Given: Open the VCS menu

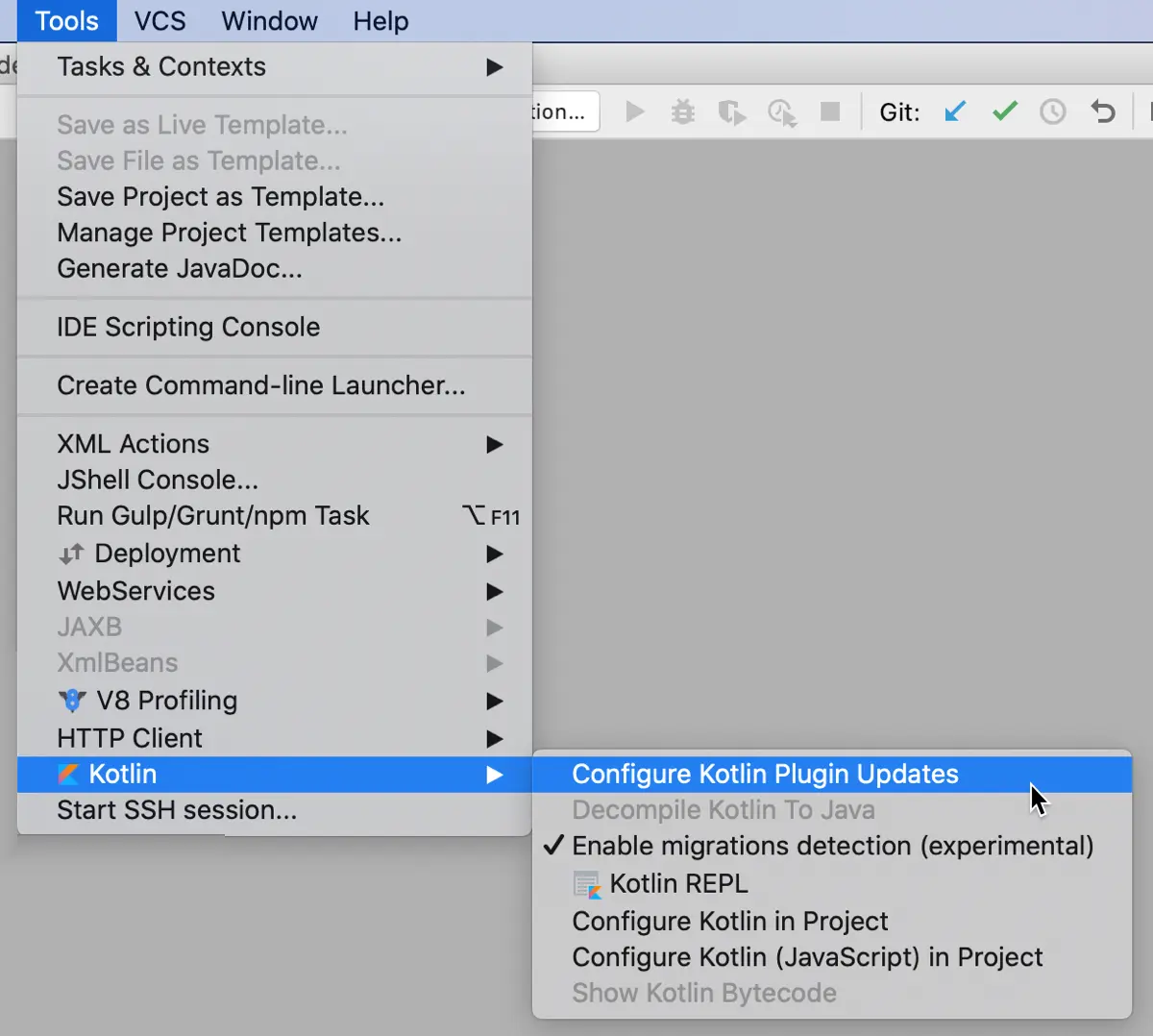Looking at the screenshot, I should coord(159,20).
